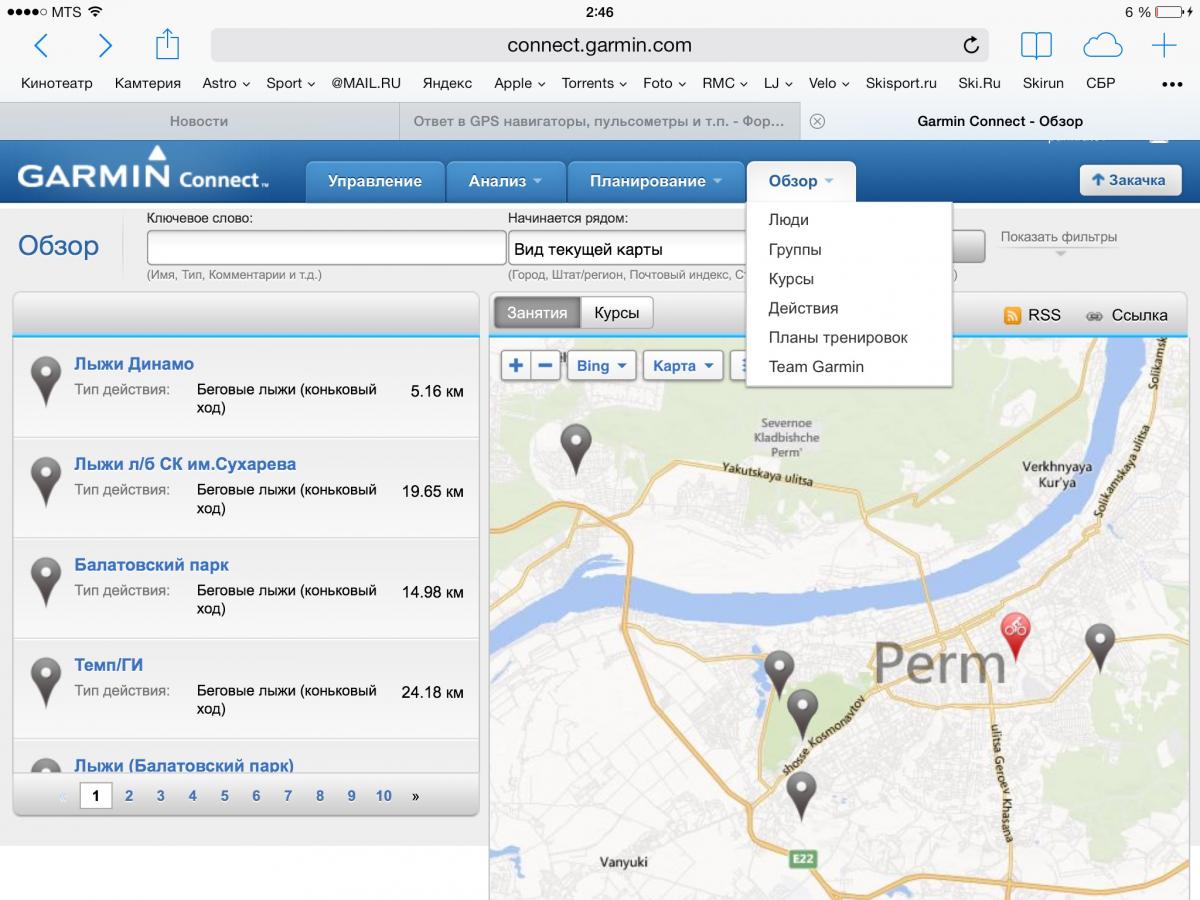Screen dimensions: 1200x900
Task: Click the pin icon beside Лыжи Динамо
Action: [x=46, y=381]
